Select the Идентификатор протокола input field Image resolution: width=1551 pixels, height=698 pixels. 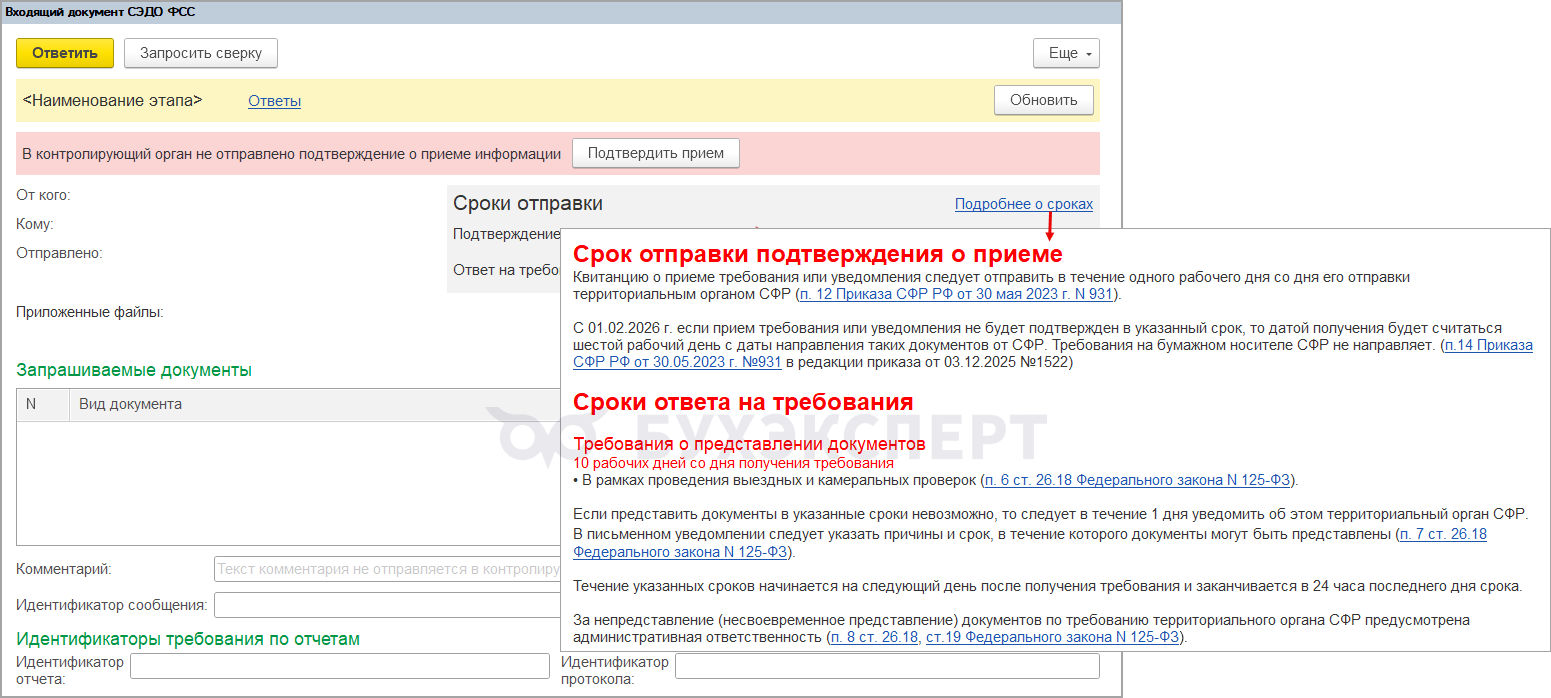886,666
